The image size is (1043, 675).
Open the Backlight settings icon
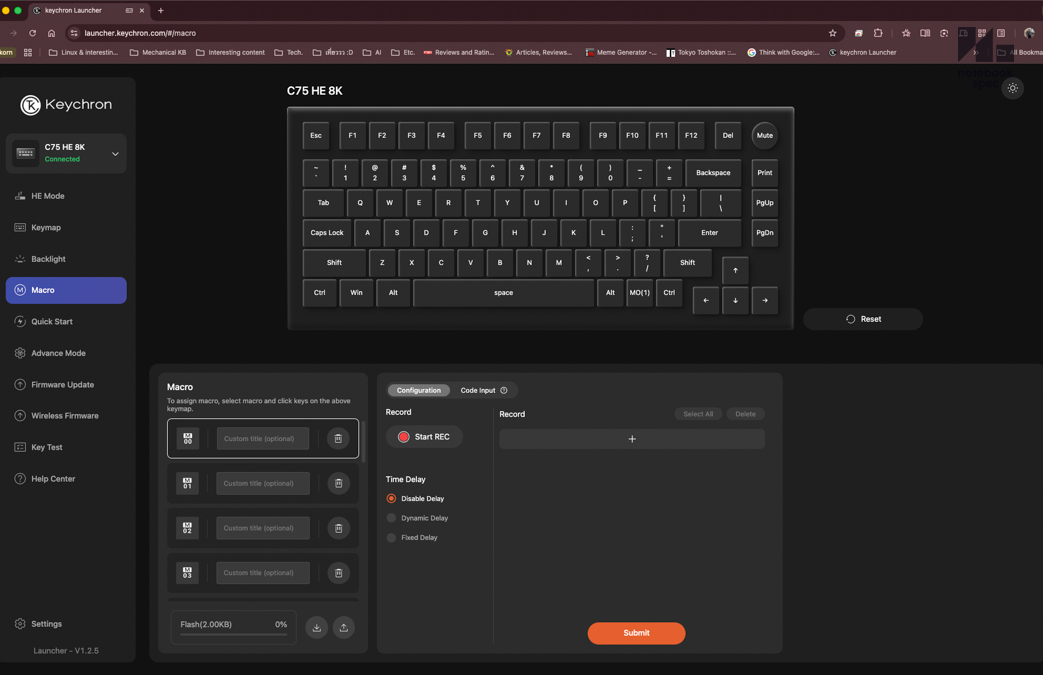(x=22, y=258)
